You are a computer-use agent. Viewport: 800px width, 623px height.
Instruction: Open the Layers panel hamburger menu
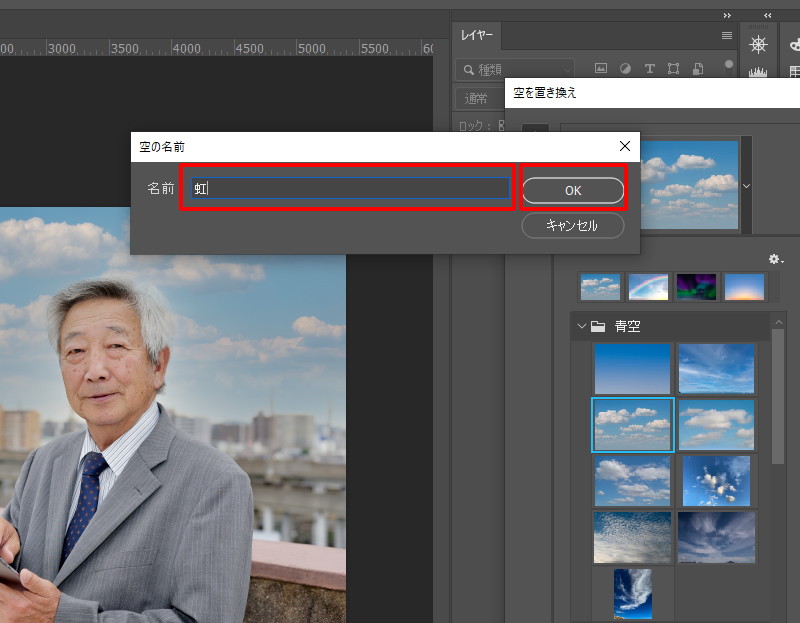tap(727, 35)
